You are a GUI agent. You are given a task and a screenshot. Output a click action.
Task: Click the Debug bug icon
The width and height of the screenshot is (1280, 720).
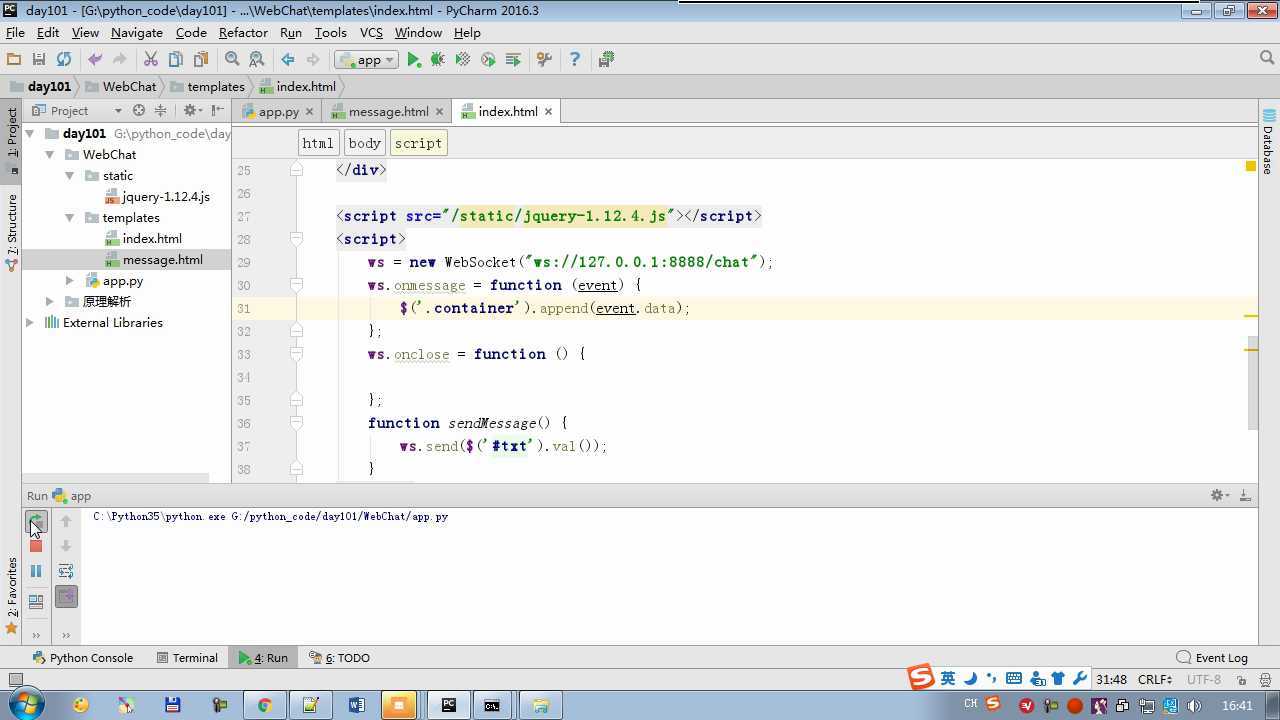tap(438, 60)
